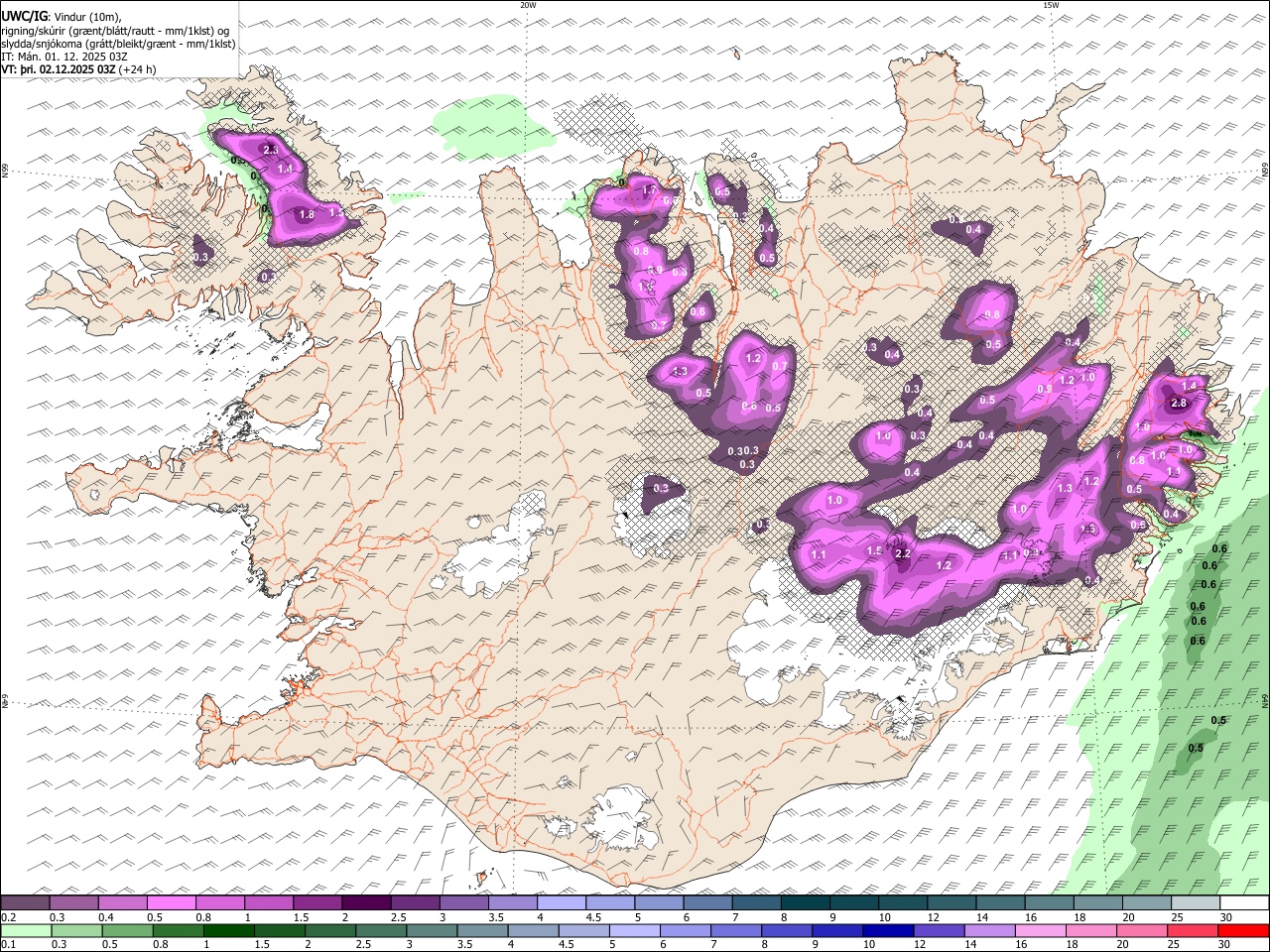Image resolution: width=1270 pixels, height=952 pixels.
Task: Select top-row bright pink swatch between 0.5 and 0.8
Action: tap(171, 903)
